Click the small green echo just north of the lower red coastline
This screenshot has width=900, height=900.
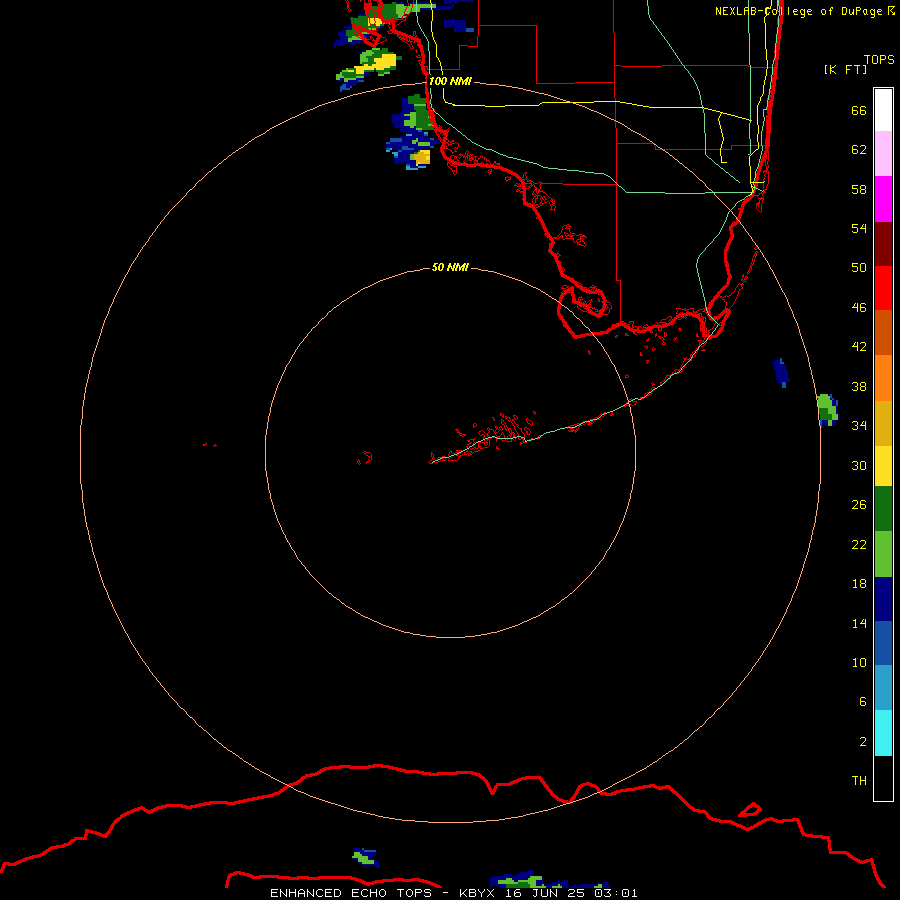(366, 857)
